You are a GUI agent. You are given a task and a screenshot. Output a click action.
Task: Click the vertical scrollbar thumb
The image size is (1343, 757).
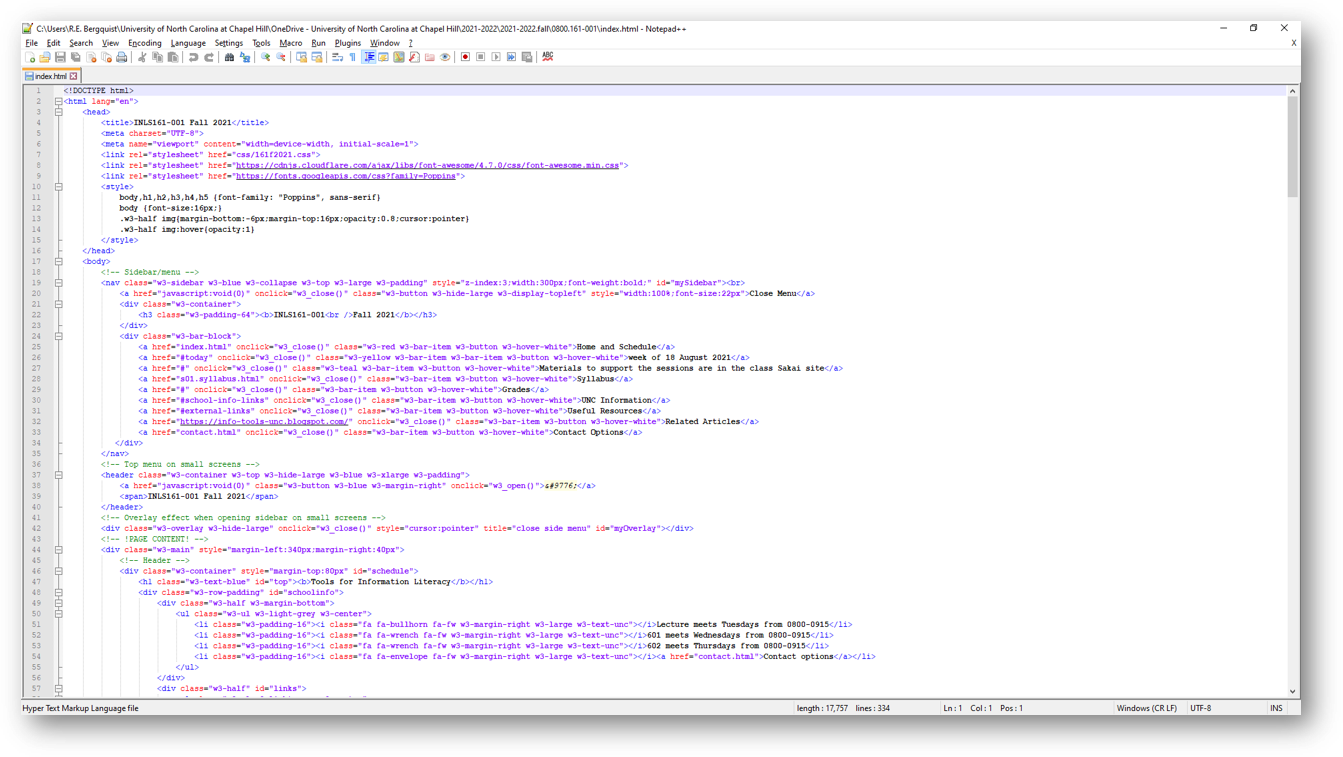point(1292,145)
